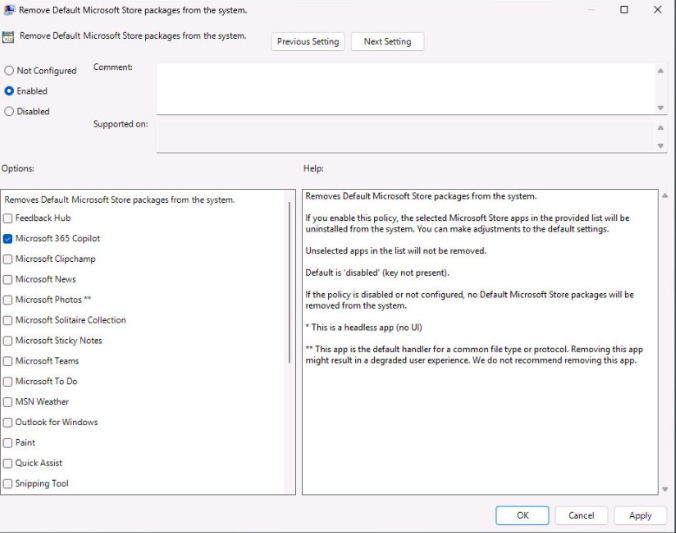The width and height of the screenshot is (676, 533).
Task: Cancel the policy dialog
Action: 581,515
